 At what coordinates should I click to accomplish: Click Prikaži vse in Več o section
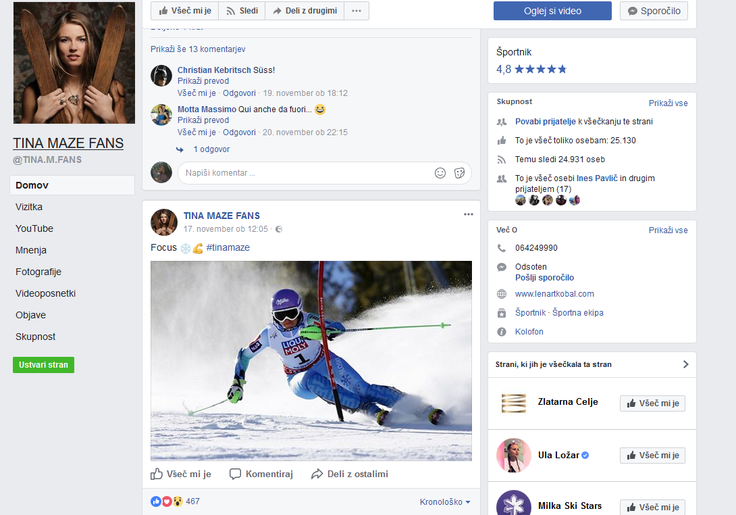[668, 231]
